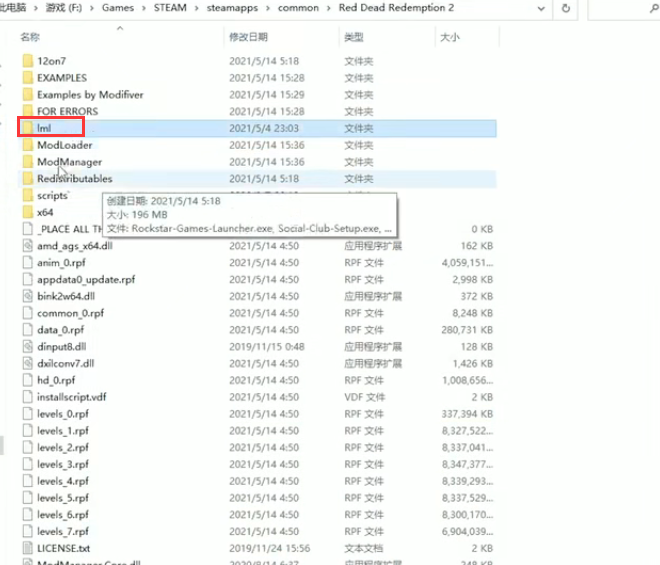Click Red Dead Redemption 2 breadcrumb
This screenshot has width=660, height=565.
pos(396,8)
